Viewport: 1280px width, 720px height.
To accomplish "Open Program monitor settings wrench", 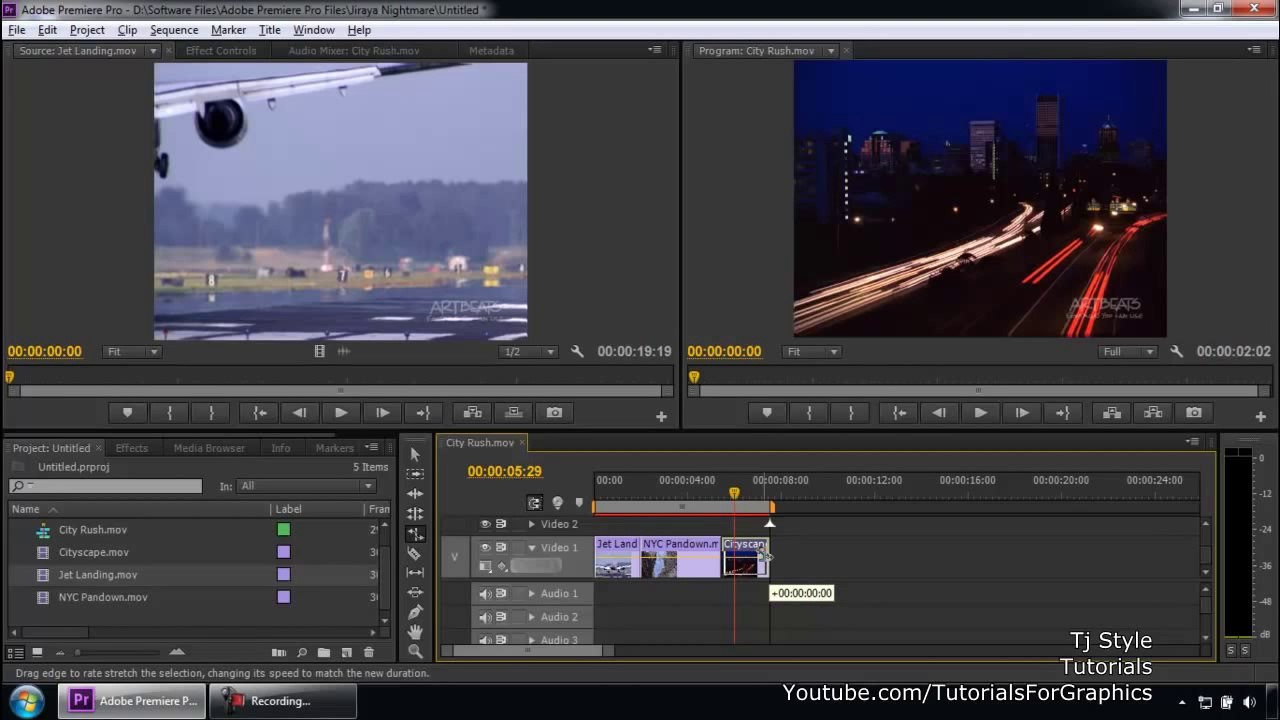I will click(1176, 351).
